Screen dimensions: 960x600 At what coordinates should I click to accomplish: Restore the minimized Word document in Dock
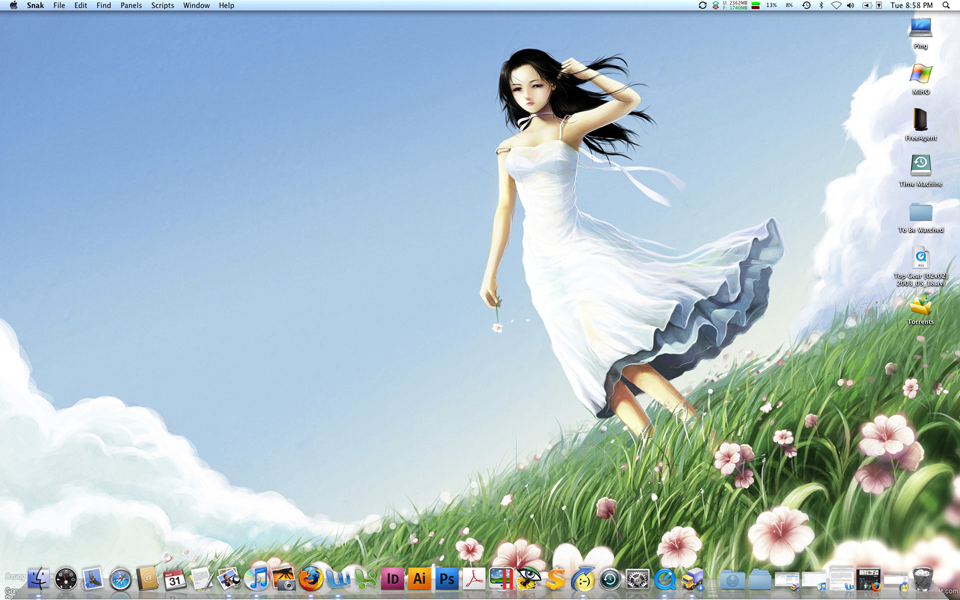[842, 579]
